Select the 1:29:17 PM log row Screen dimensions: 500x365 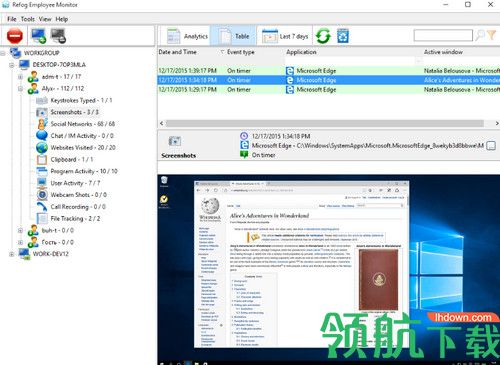(328, 90)
